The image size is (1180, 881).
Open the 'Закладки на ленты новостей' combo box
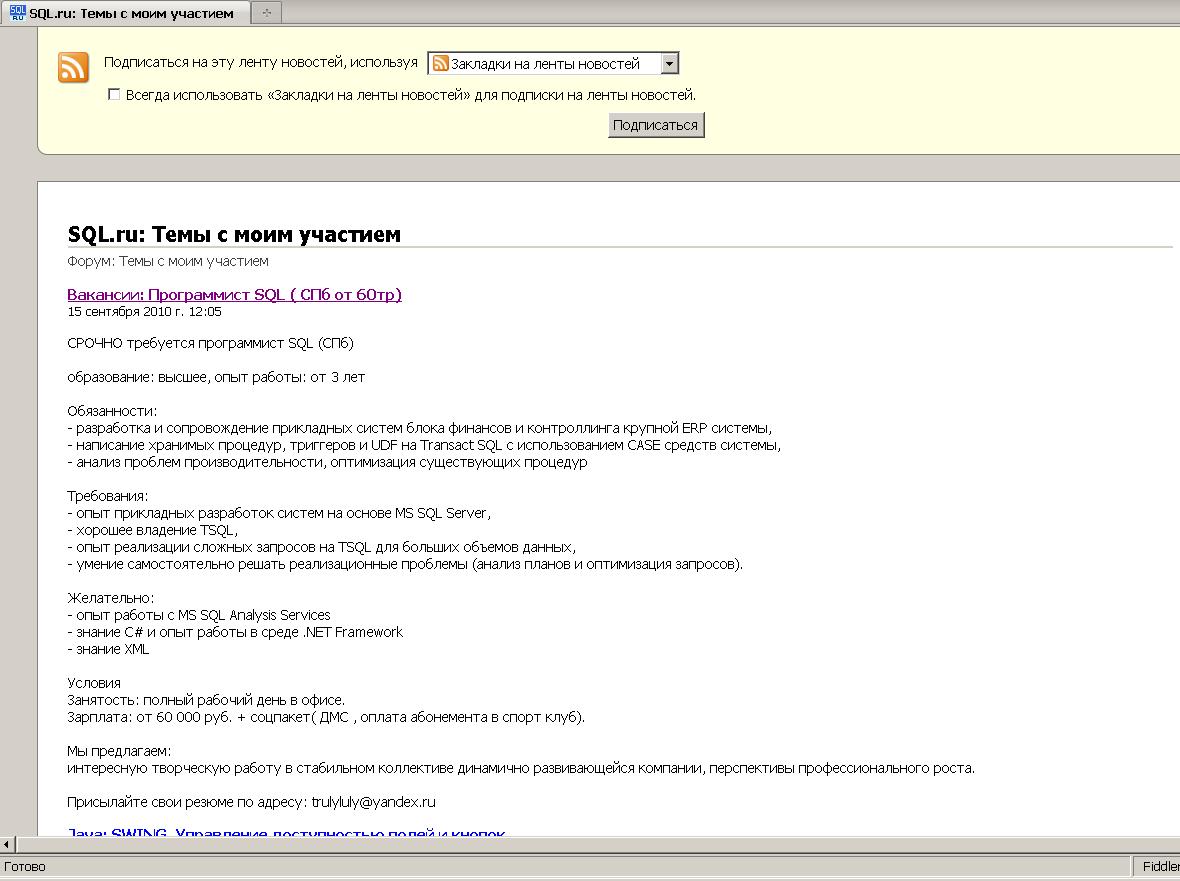click(545, 64)
